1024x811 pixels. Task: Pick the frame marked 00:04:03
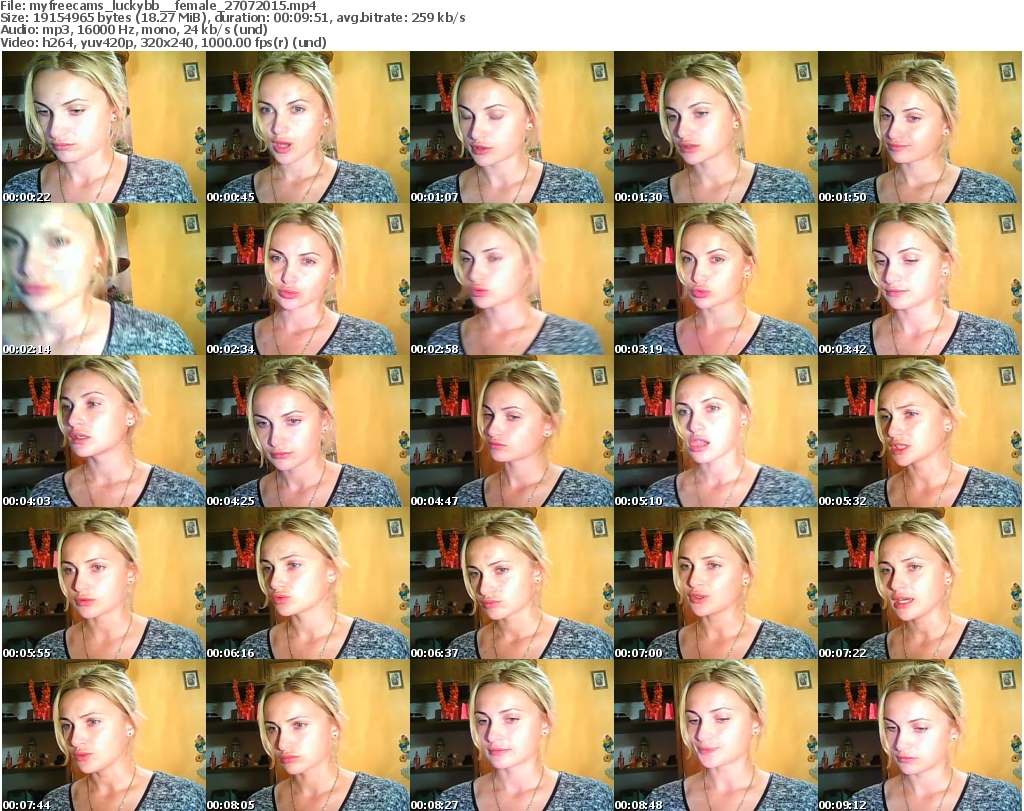coord(104,431)
